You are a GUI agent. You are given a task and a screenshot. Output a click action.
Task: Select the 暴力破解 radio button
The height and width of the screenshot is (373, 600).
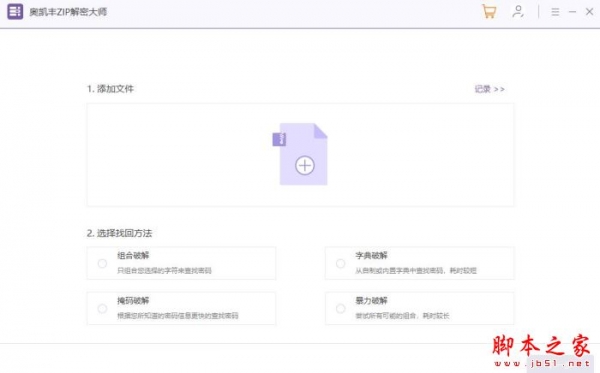(x=340, y=308)
